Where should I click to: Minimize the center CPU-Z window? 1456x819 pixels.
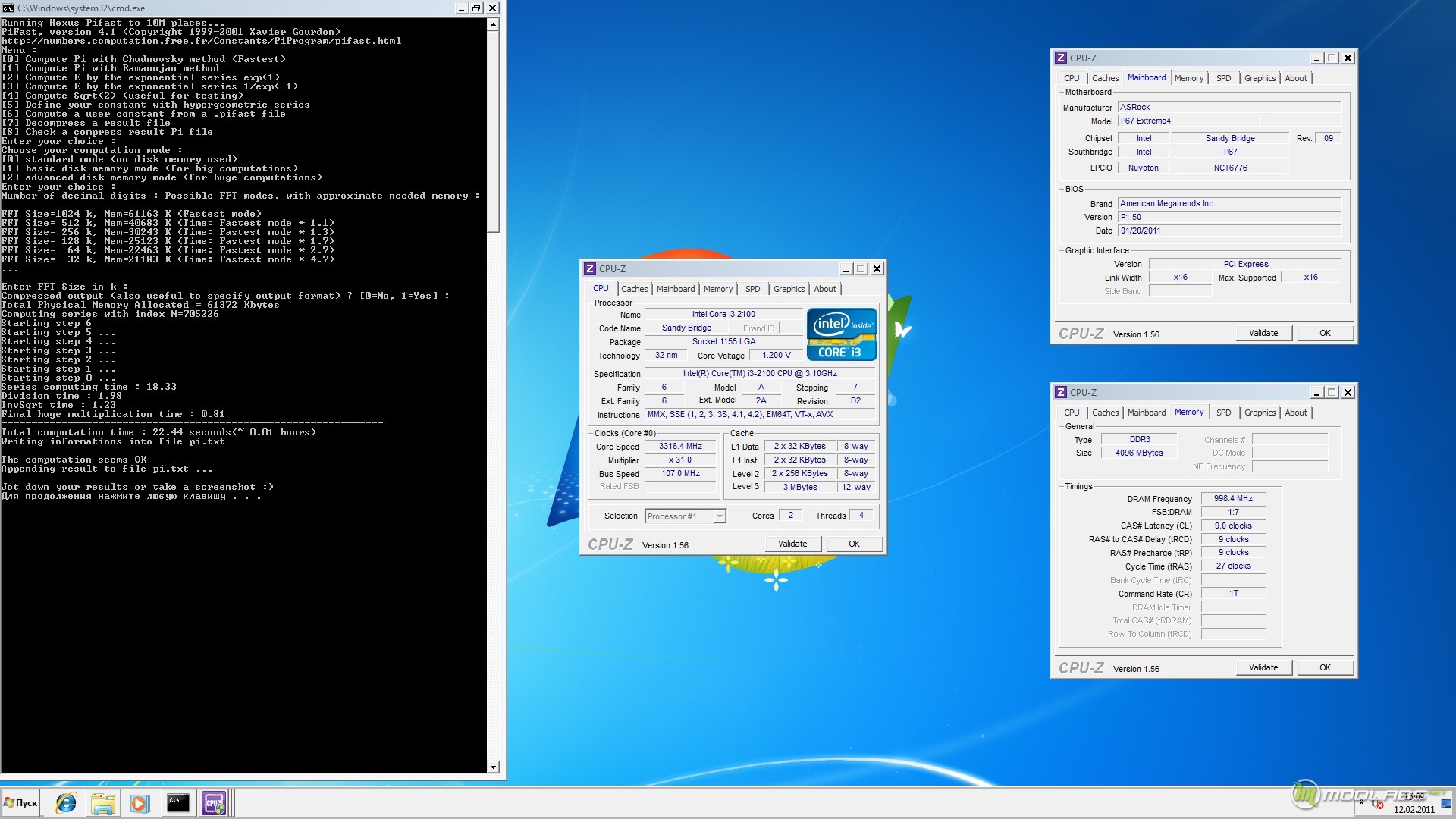(x=846, y=268)
